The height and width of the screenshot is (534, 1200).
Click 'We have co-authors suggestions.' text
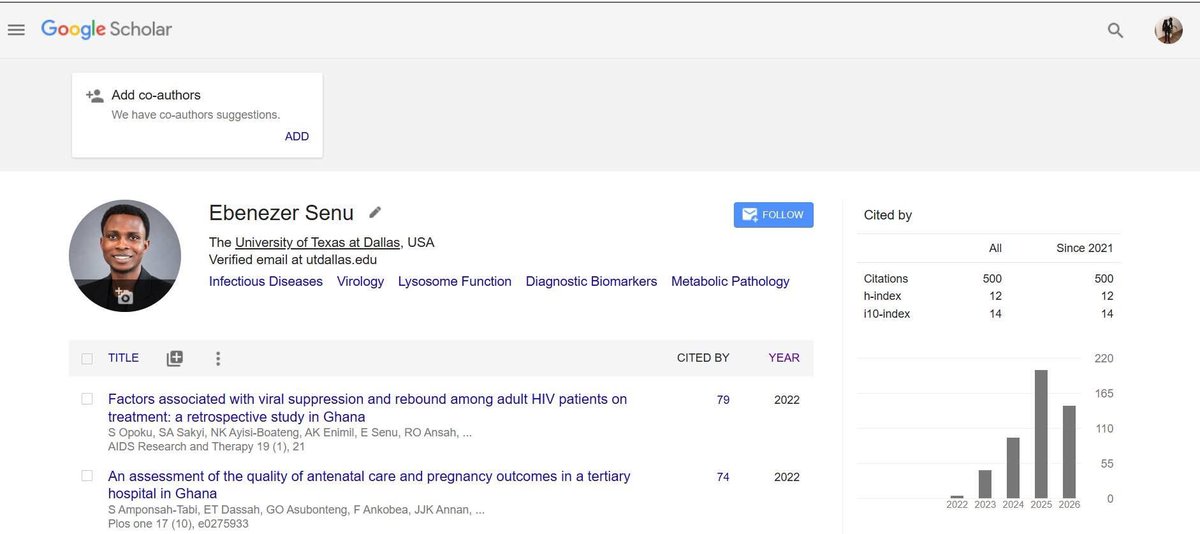coord(196,115)
